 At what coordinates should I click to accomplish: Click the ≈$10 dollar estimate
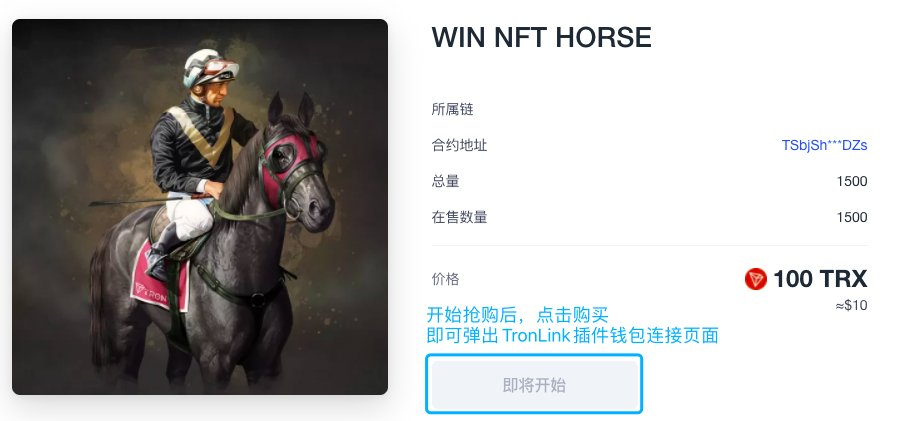[x=851, y=306]
